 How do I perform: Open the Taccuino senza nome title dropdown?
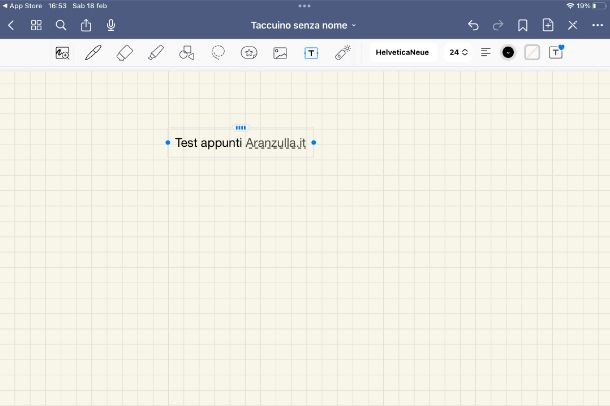tap(303, 26)
